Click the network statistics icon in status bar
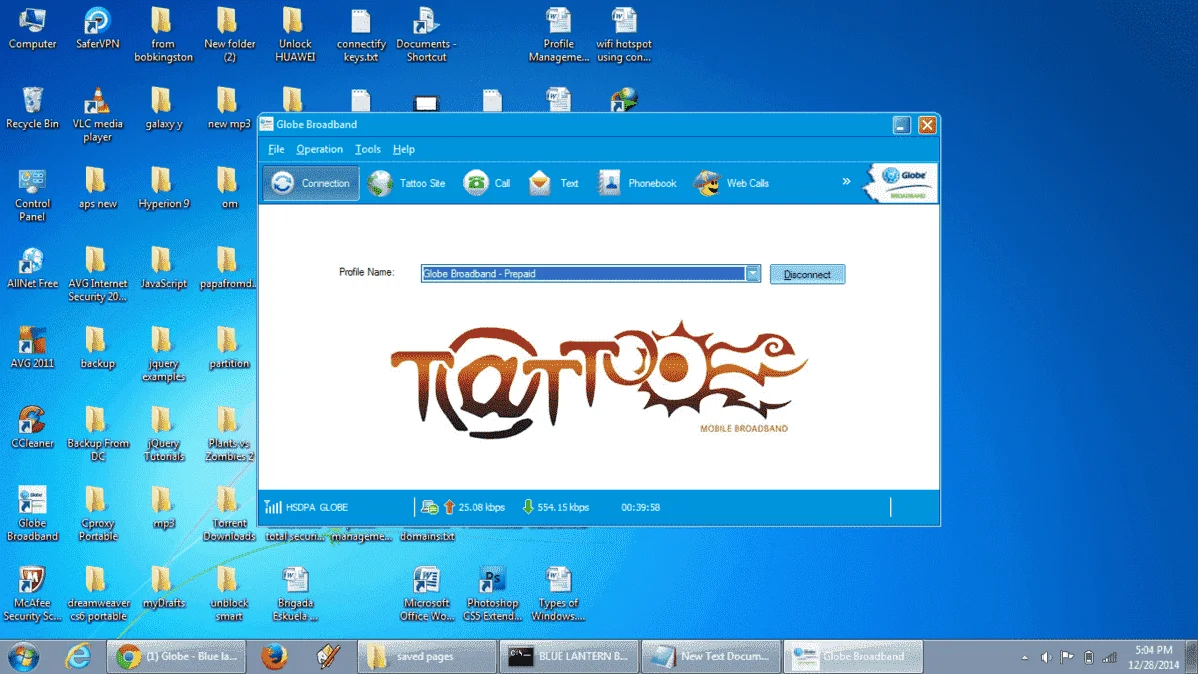The width and height of the screenshot is (1198, 674). pos(429,507)
